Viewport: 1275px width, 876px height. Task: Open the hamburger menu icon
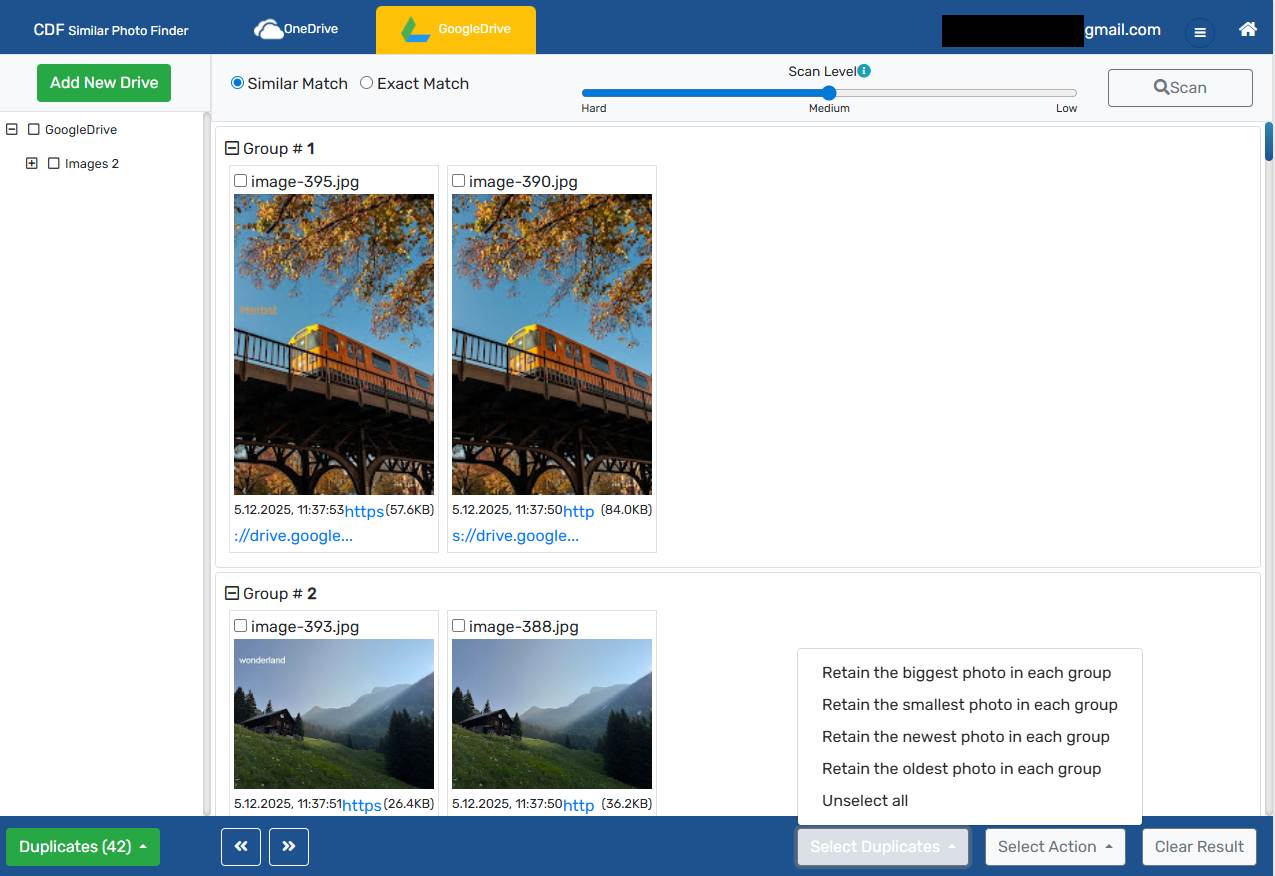(x=1200, y=32)
